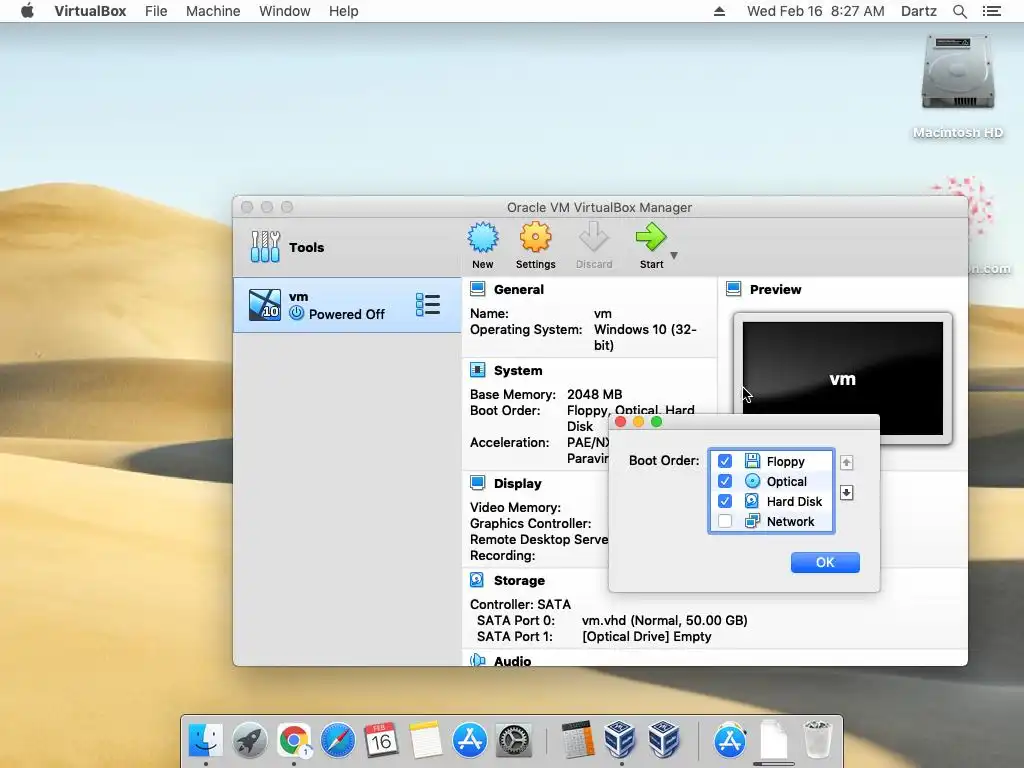Uncheck the Floppy boot device checkbox
The height and width of the screenshot is (768, 1024).
pyautogui.click(x=725, y=461)
